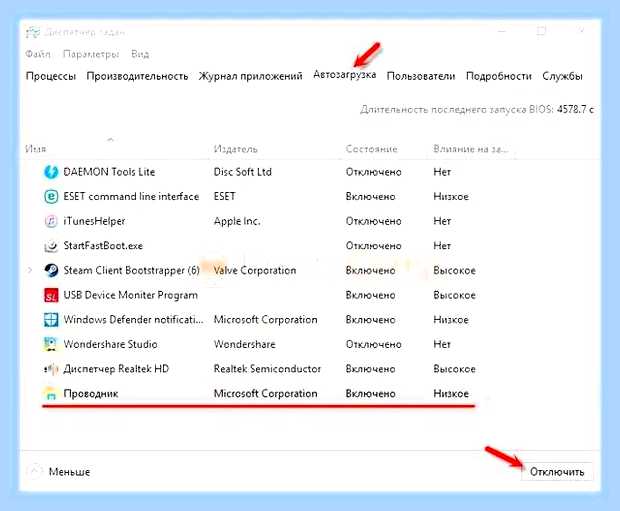Select the USB Device Moniter Program entry
The image size is (620, 511).
coord(130,295)
